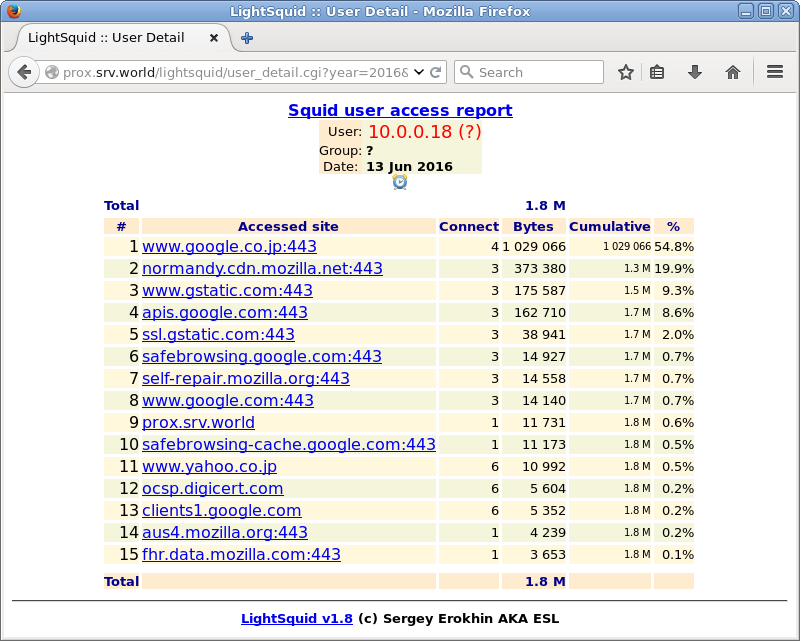Show bookmarks list icon in toolbar

click(x=657, y=72)
